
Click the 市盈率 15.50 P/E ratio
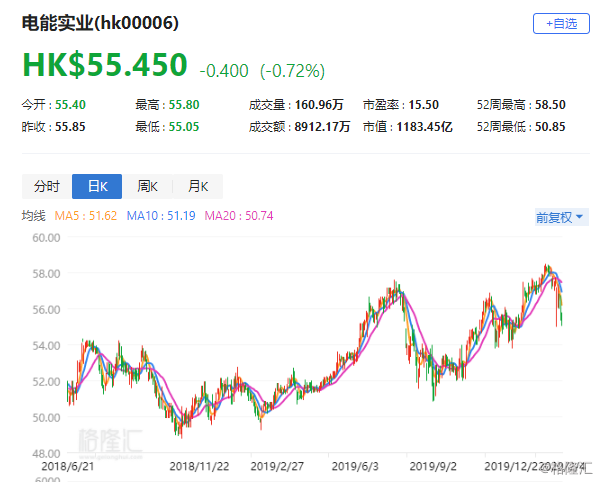point(401,104)
